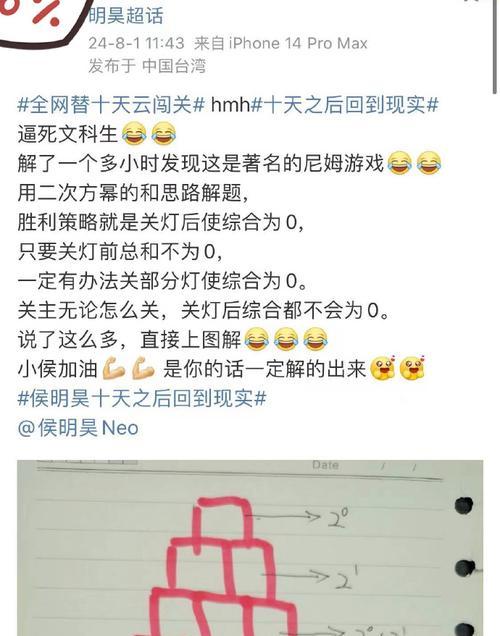Click laughing emoji right after 尼姆游戏
The width and height of the screenshot is (500, 636).
pos(400,163)
